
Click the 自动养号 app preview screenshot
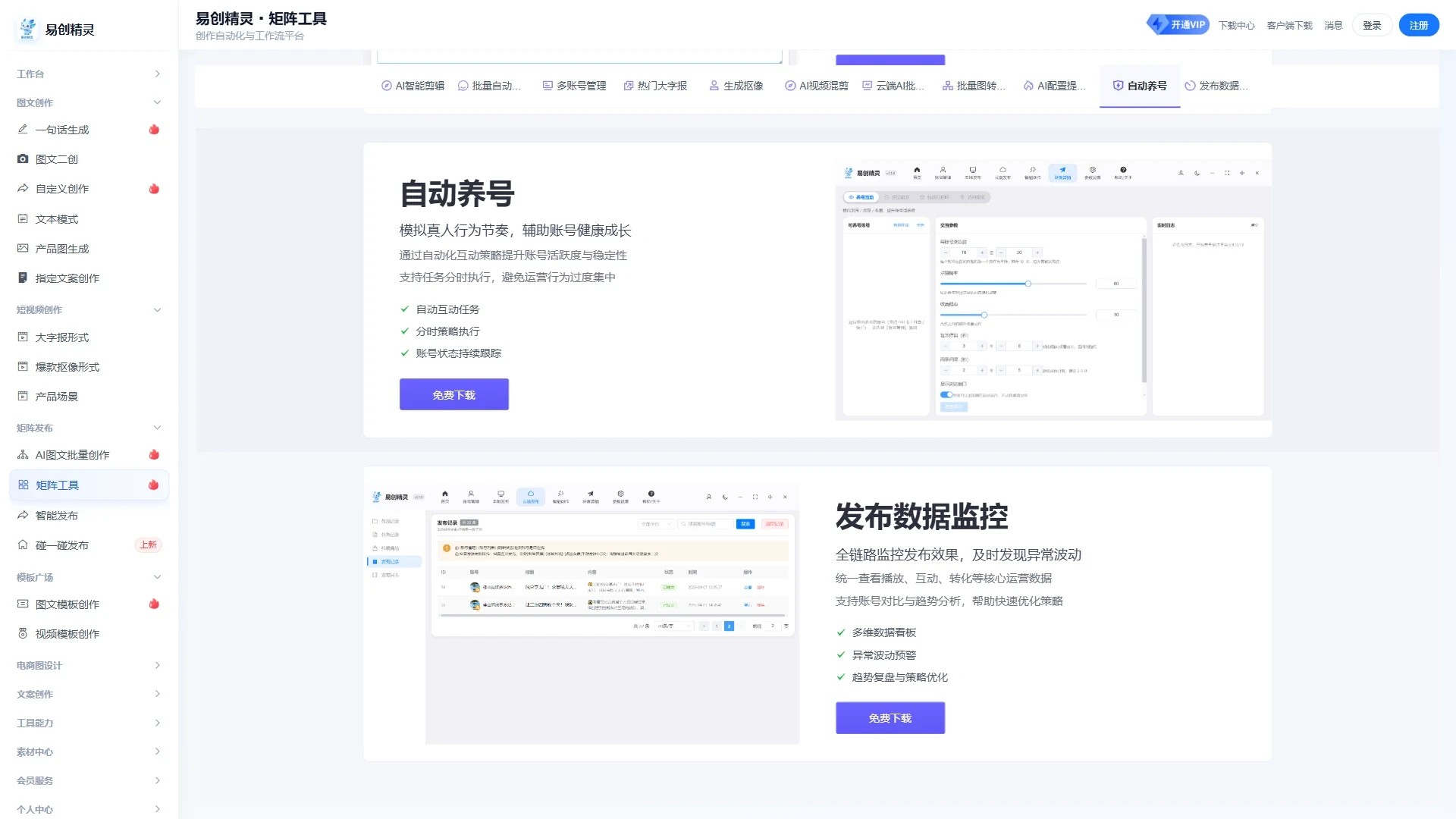1053,290
